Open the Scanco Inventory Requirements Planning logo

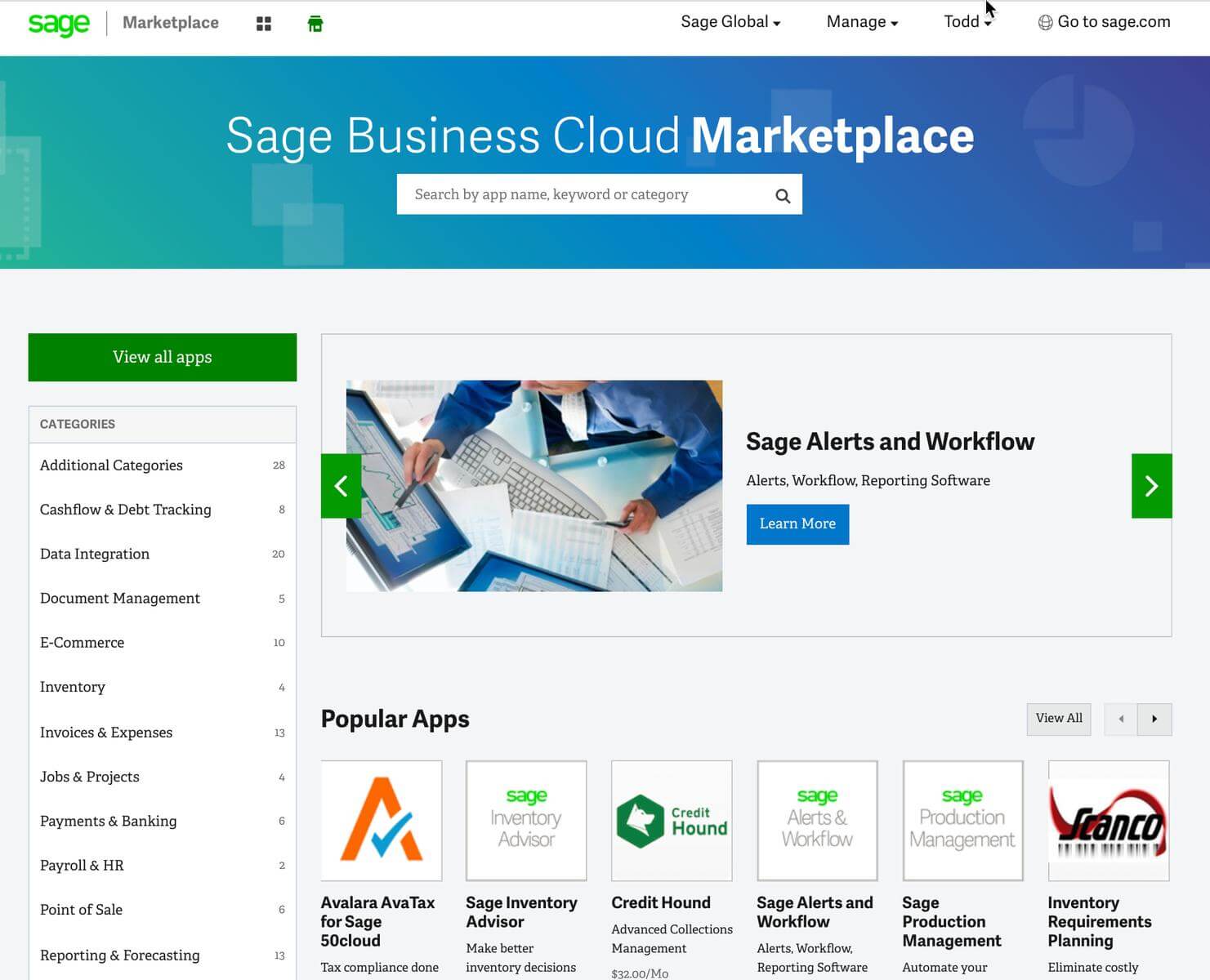point(1108,821)
